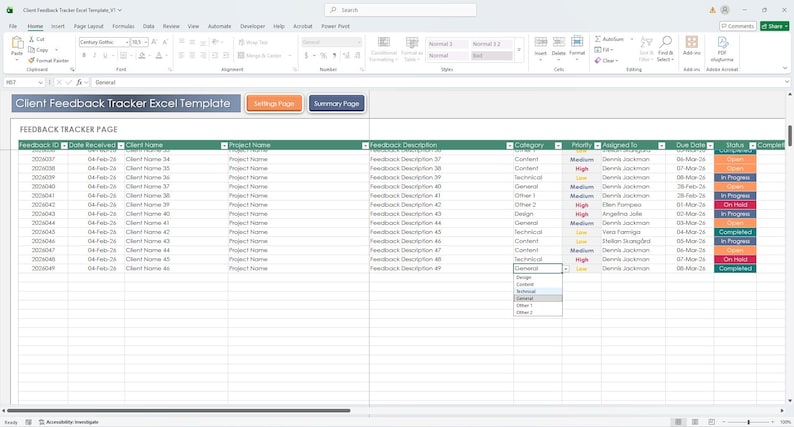The image size is (794, 427).
Task: Decrease font size with the small A icon
Action: [x=165, y=42]
